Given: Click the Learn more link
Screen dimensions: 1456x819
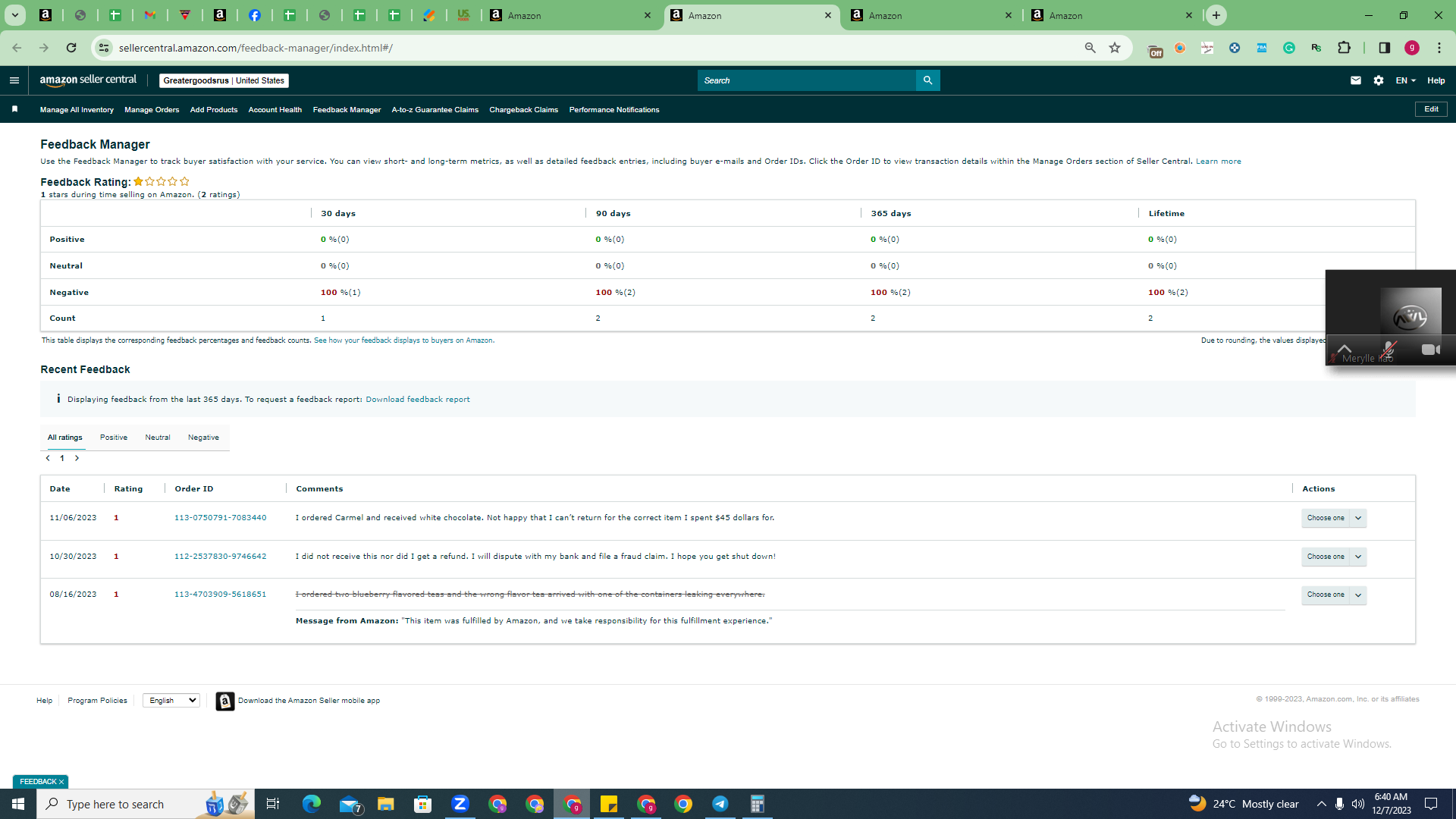Looking at the screenshot, I should click(1219, 162).
